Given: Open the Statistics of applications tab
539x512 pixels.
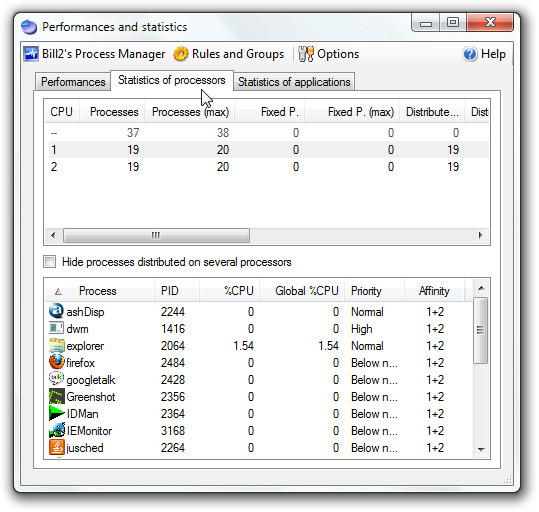Looking at the screenshot, I should point(294,82).
